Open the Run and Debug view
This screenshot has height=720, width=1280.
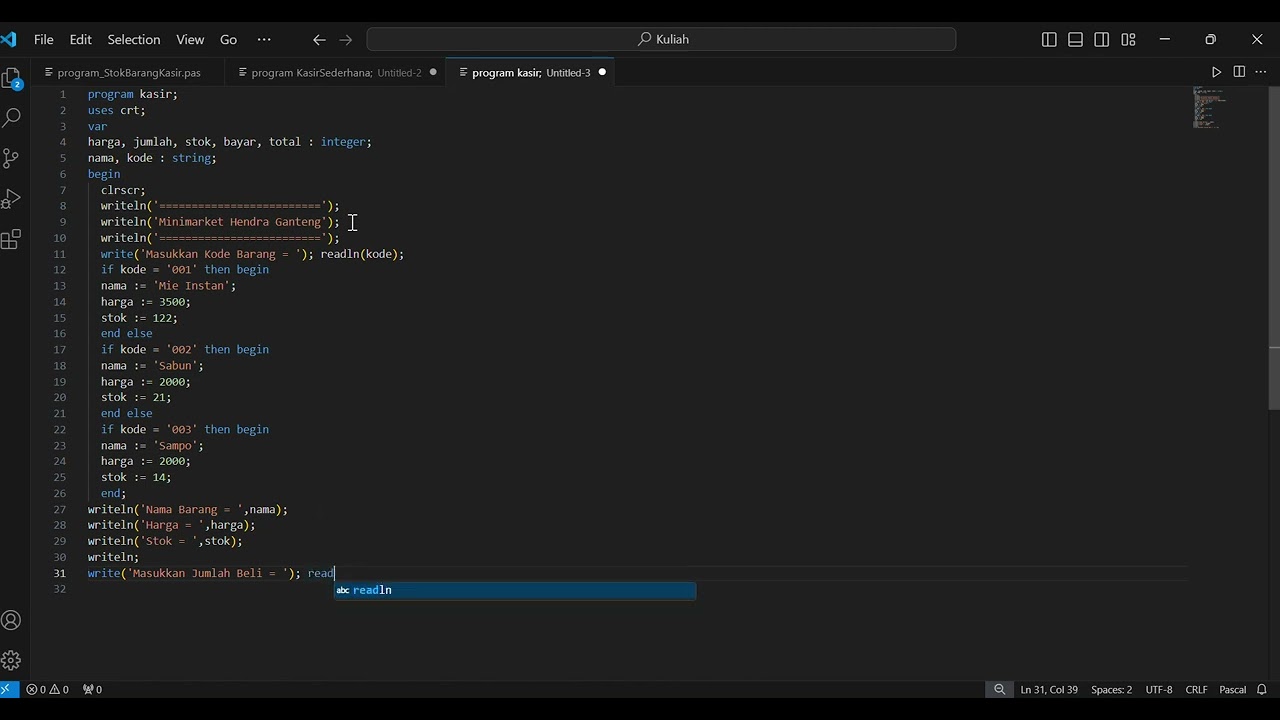12,199
